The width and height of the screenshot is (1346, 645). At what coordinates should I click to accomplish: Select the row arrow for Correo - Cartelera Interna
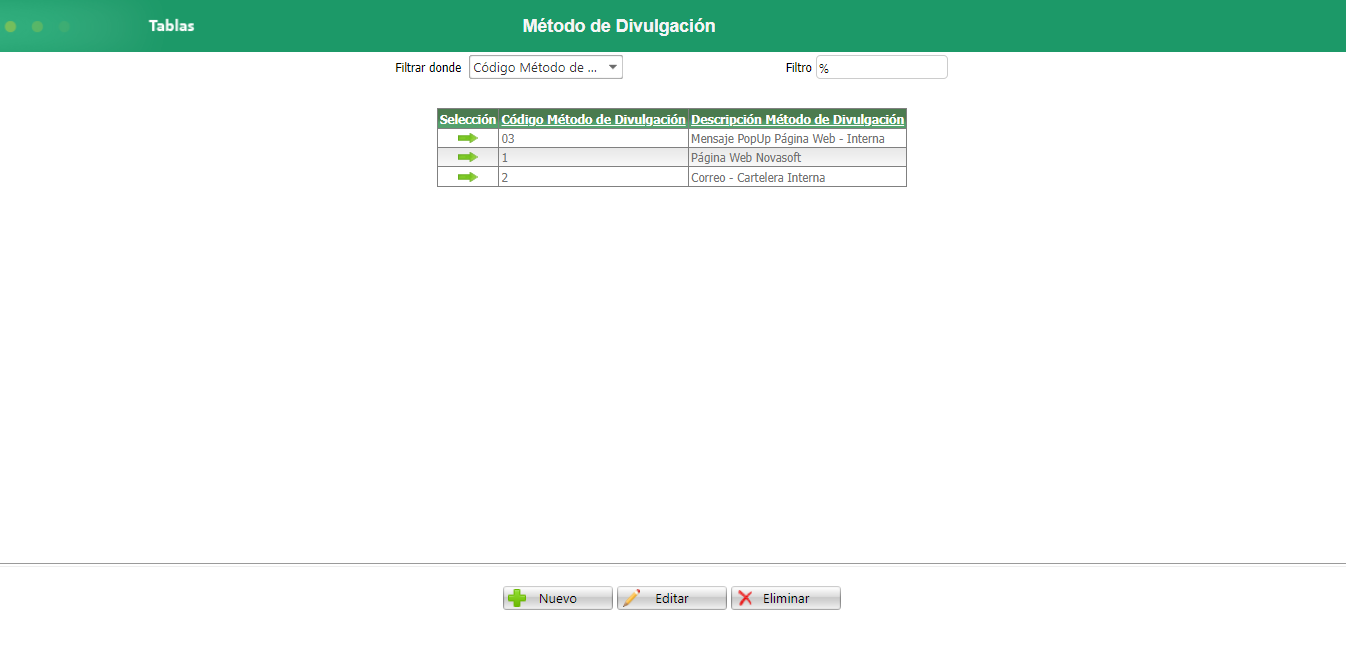pyautogui.click(x=467, y=177)
